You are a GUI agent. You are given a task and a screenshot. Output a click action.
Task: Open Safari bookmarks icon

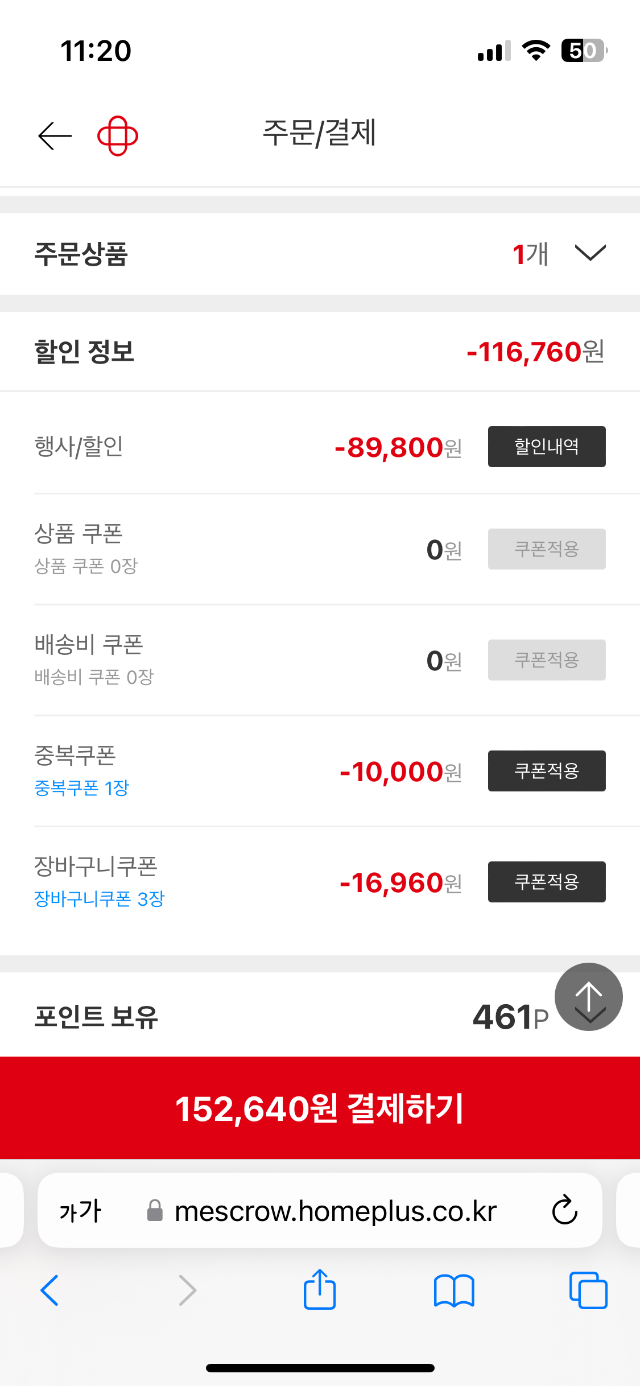pos(453,1291)
